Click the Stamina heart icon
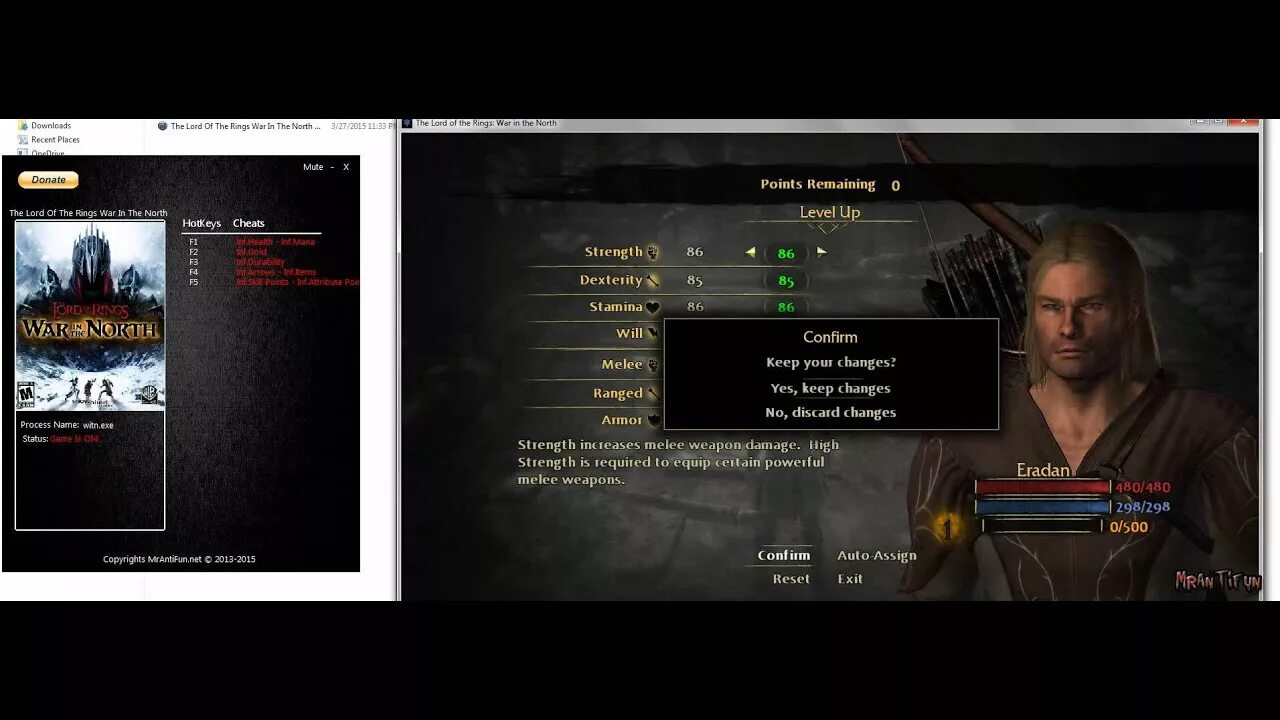This screenshot has width=1280, height=720. coord(653,308)
